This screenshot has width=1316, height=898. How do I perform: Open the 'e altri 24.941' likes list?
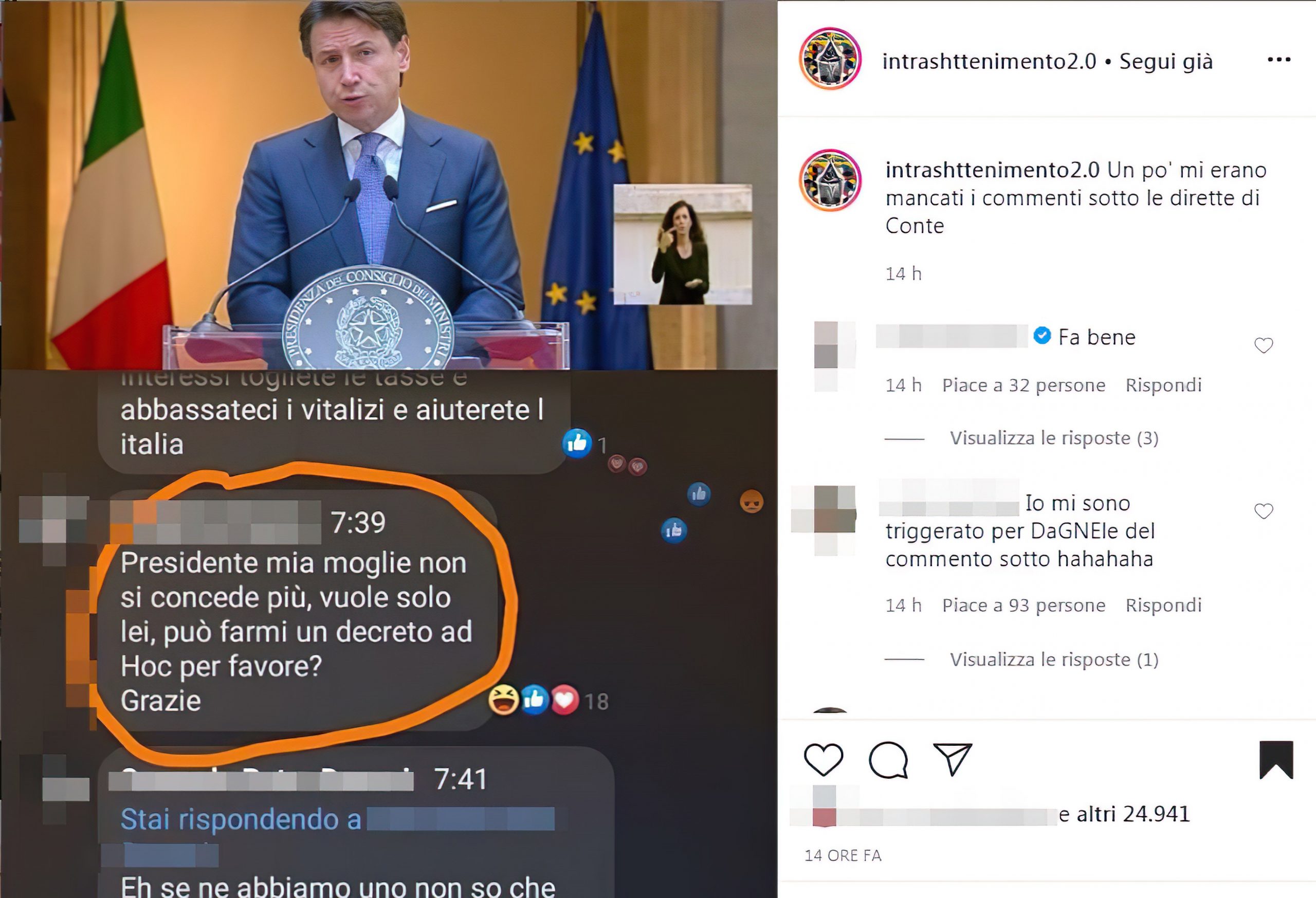[1124, 814]
